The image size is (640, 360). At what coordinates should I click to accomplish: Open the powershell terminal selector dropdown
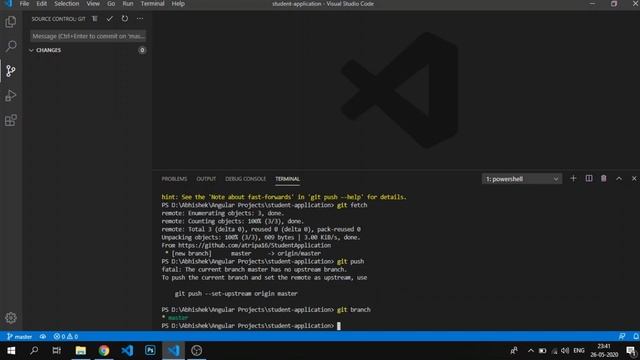522,179
